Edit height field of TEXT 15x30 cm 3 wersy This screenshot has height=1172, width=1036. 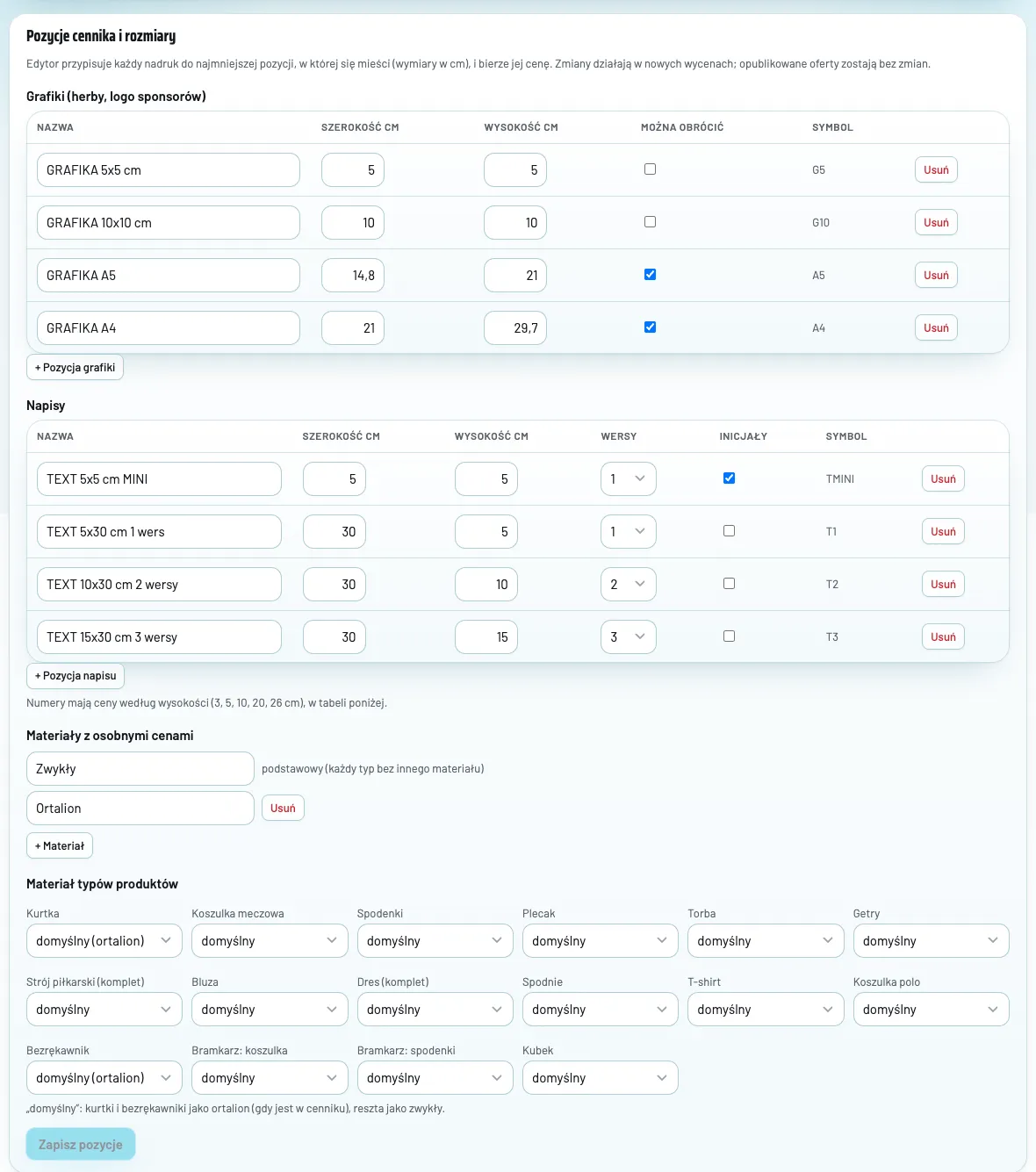[x=486, y=637]
